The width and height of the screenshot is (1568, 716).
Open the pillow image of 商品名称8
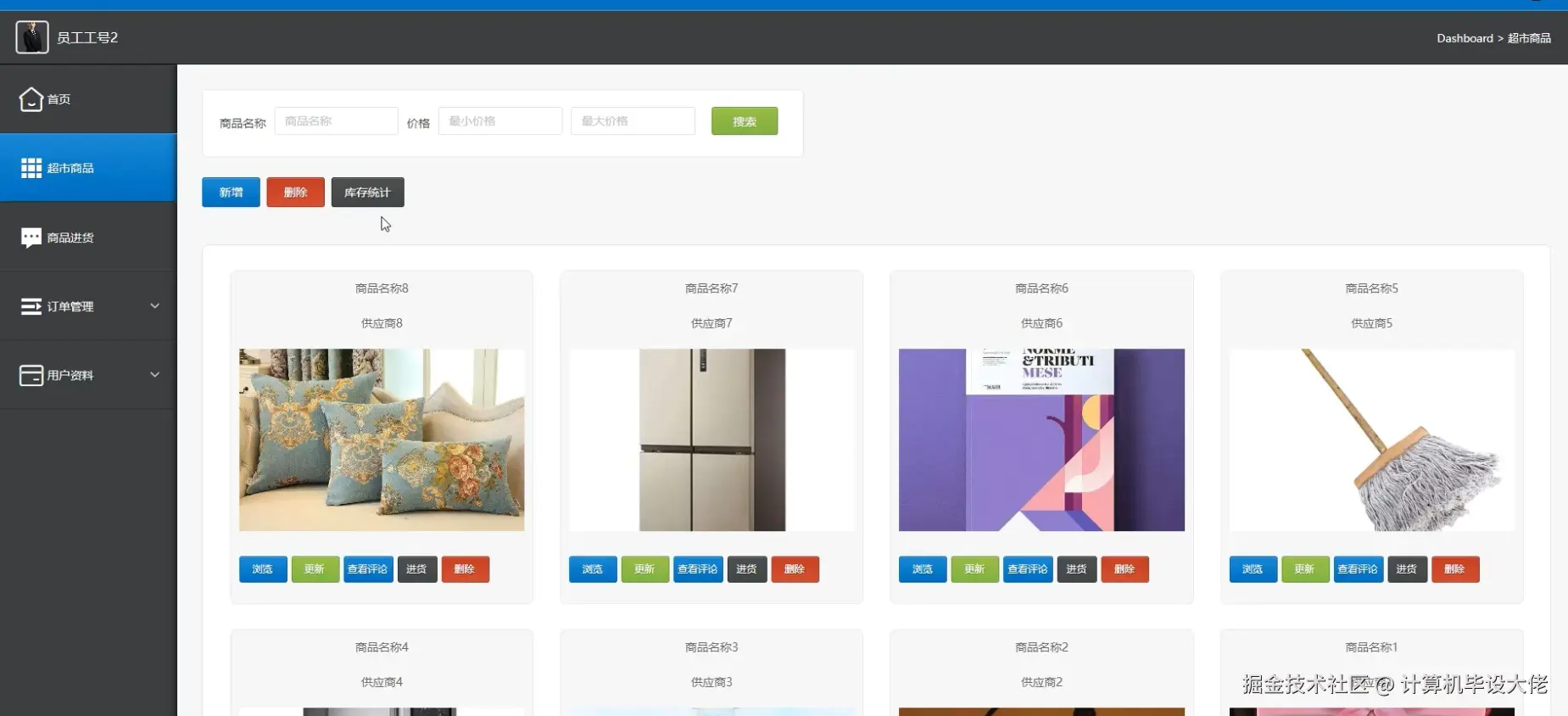[382, 439]
